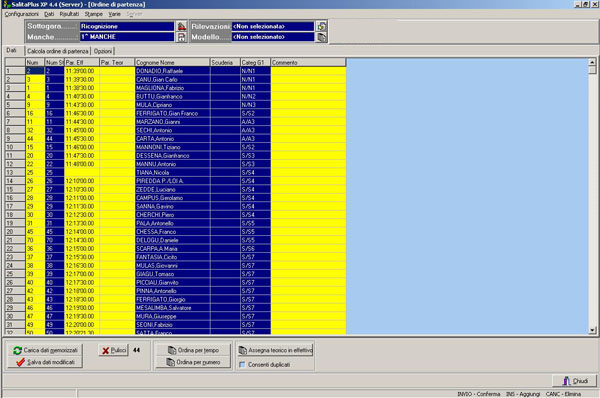Click the Commento column header

point(308,62)
